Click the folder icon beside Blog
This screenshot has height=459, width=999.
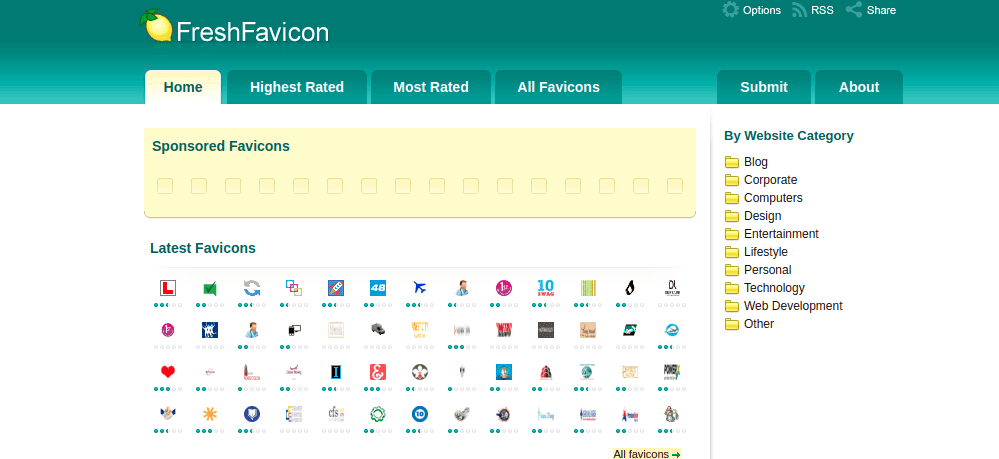click(732, 162)
